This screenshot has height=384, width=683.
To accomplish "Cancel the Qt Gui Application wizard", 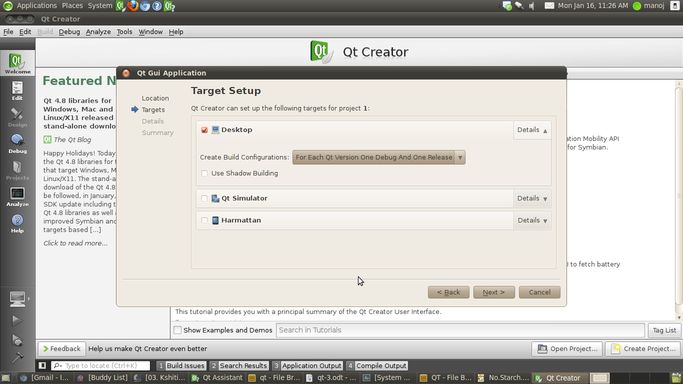I will pyautogui.click(x=539, y=292).
